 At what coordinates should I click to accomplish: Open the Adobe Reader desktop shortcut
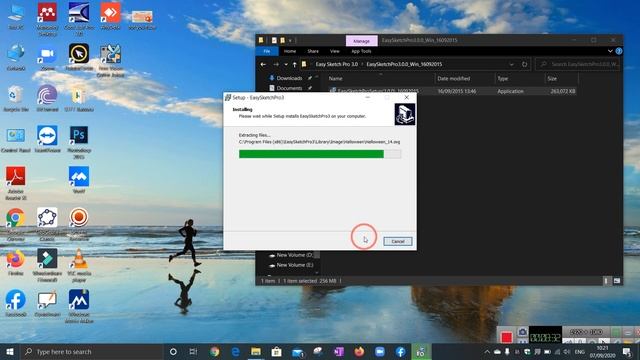tap(16, 183)
